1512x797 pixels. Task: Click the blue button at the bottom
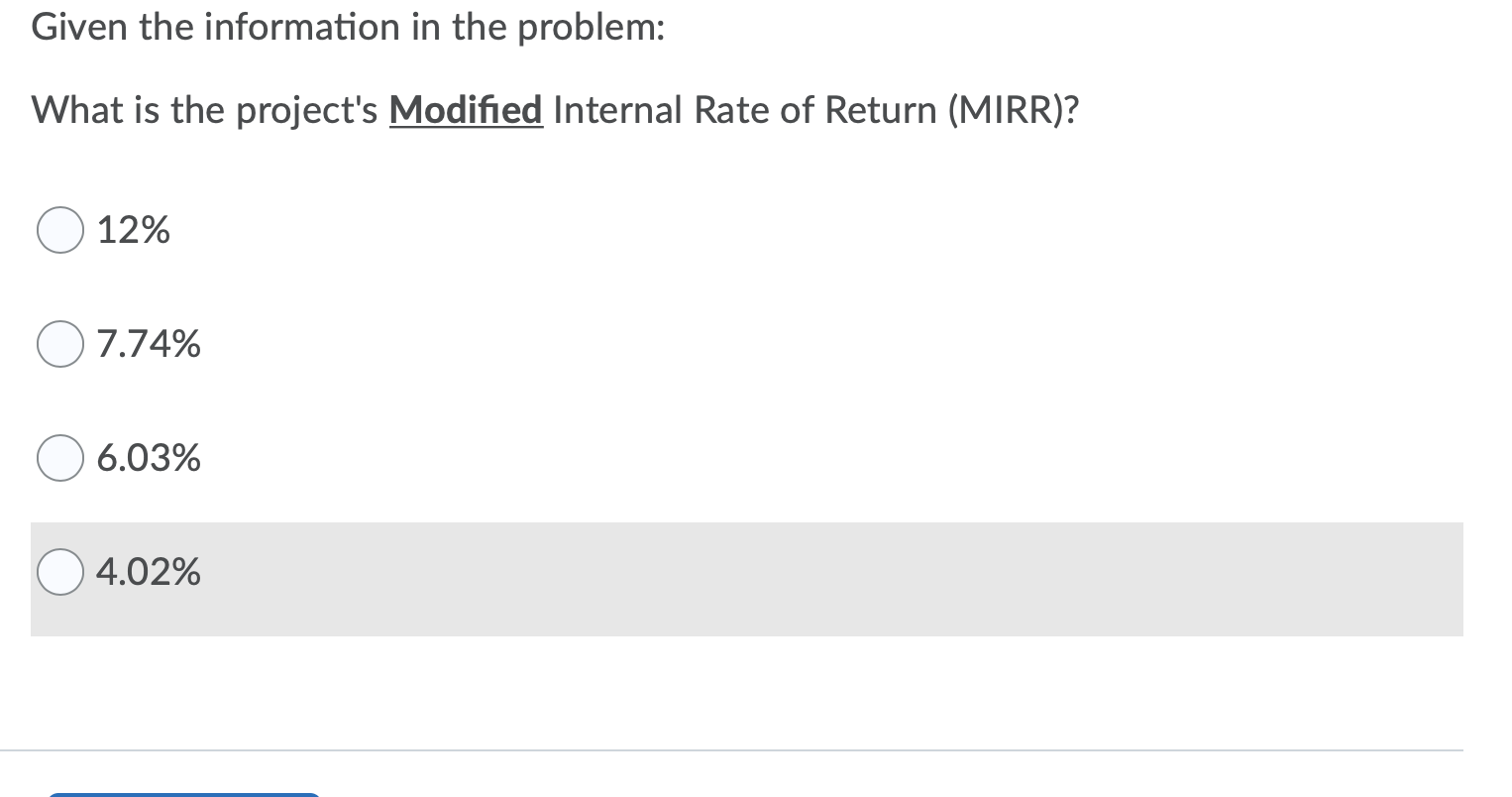[183, 794]
